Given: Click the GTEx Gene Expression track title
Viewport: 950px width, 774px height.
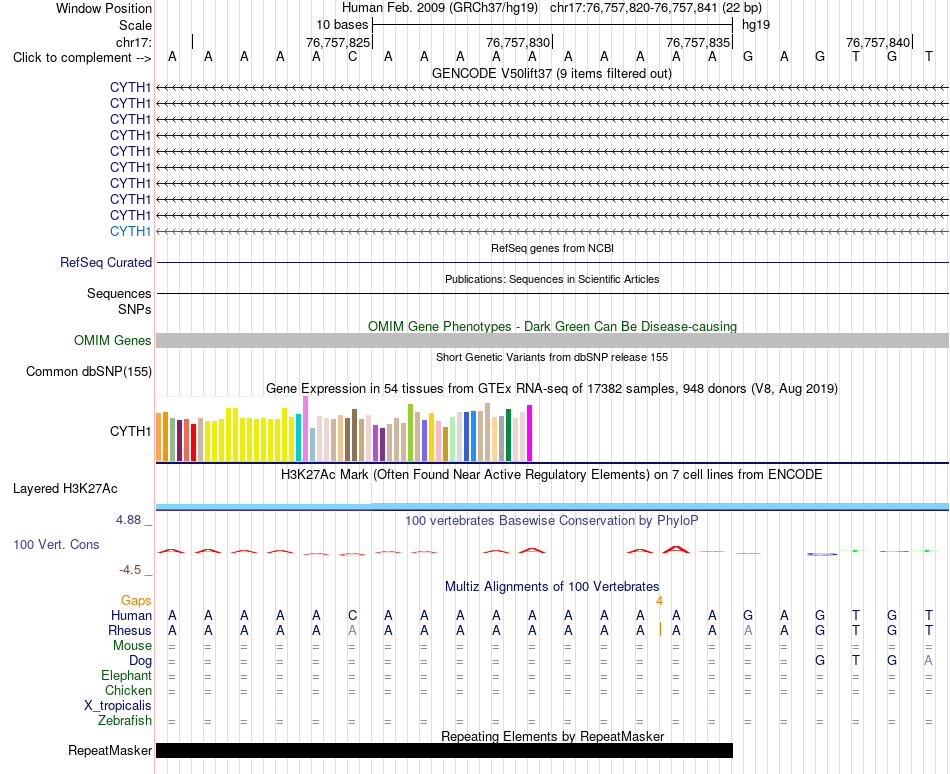Looking at the screenshot, I should tap(552, 389).
